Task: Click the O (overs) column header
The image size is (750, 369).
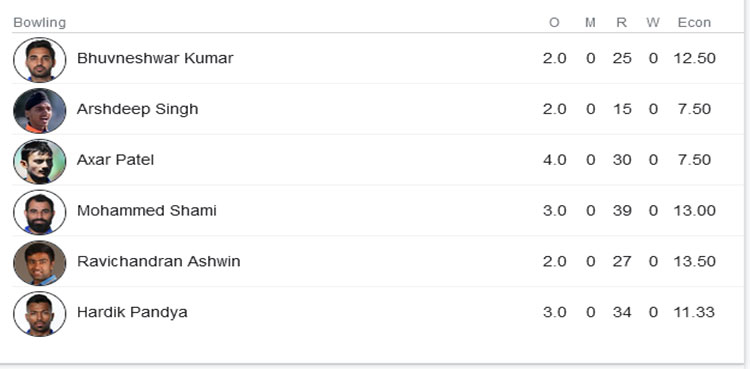Action: [x=554, y=22]
